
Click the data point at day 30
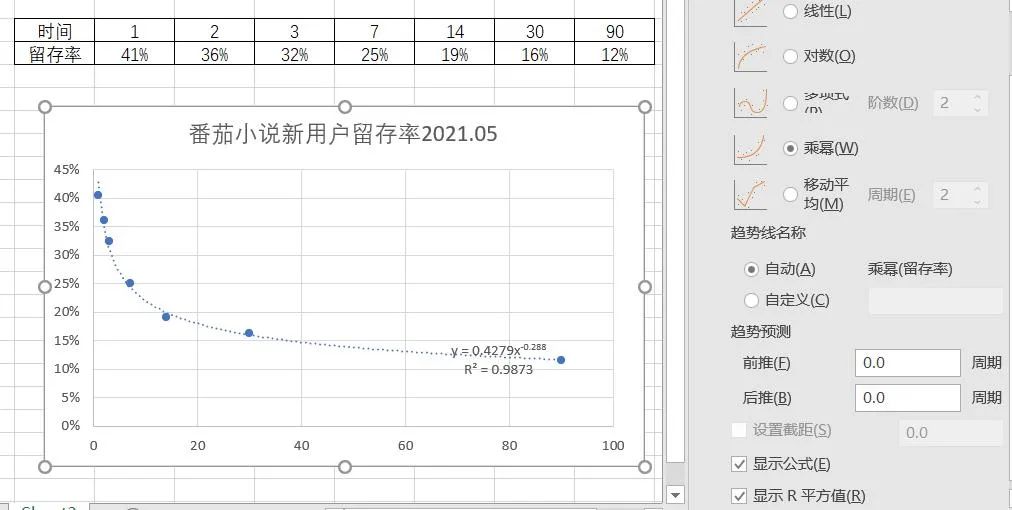249,333
